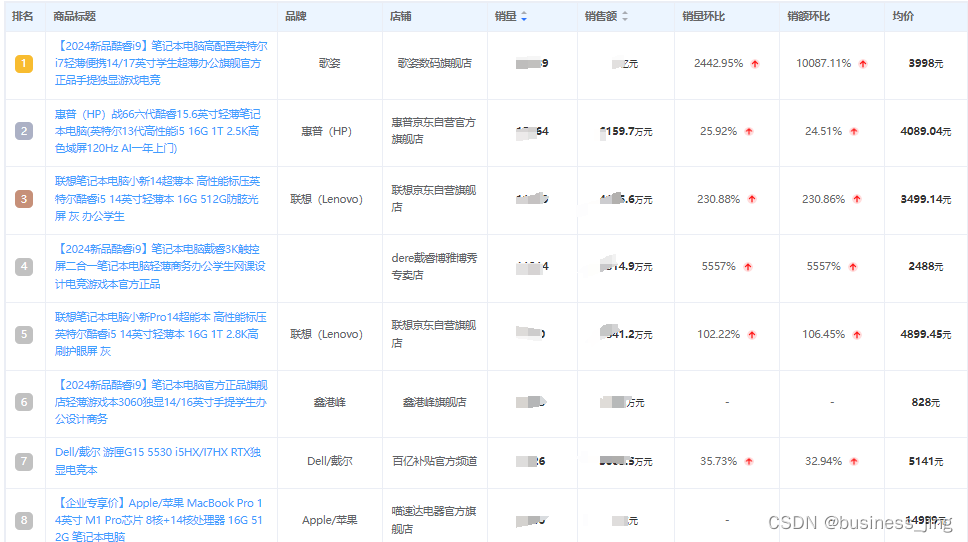968x542 pixels.
Task: Select the 鑫港峰 brand cell
Action: (330, 402)
